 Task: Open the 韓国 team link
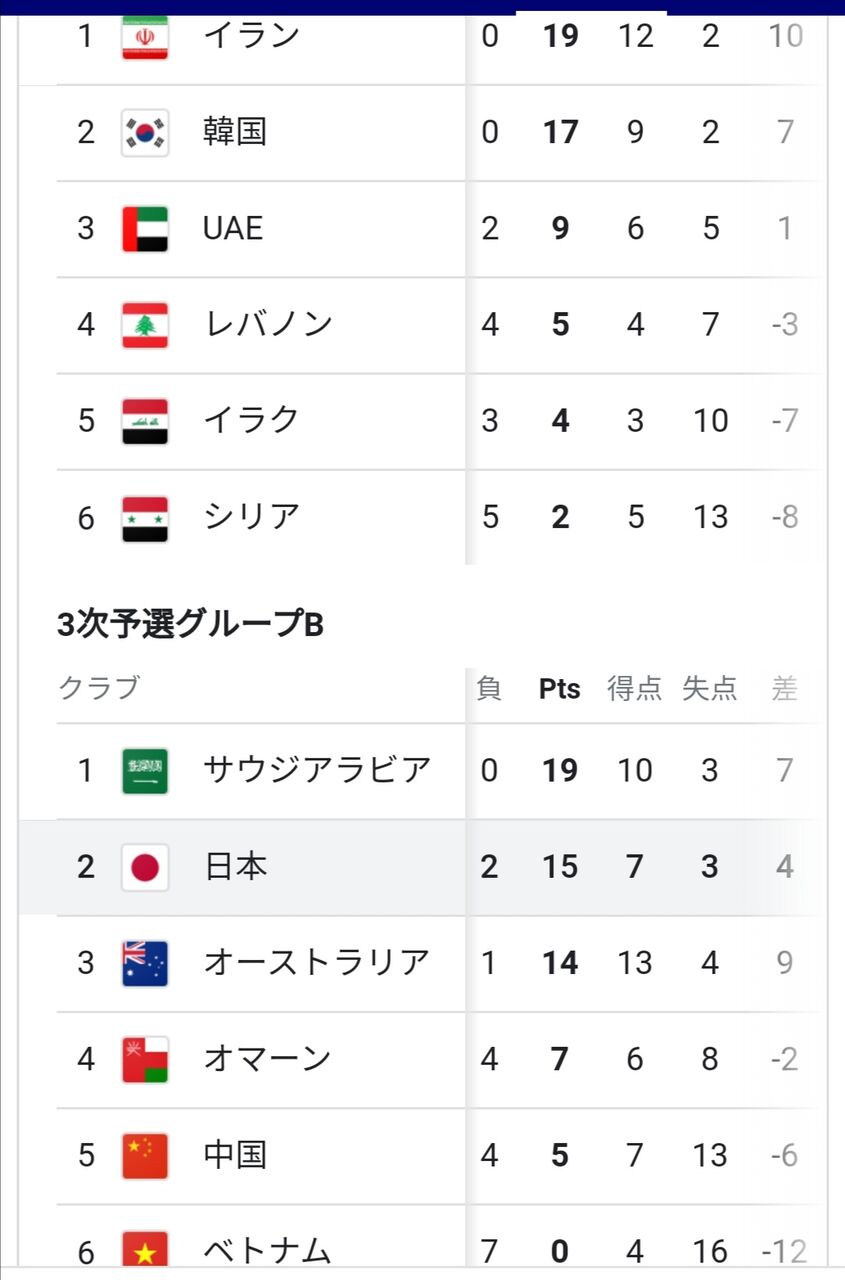tap(235, 132)
